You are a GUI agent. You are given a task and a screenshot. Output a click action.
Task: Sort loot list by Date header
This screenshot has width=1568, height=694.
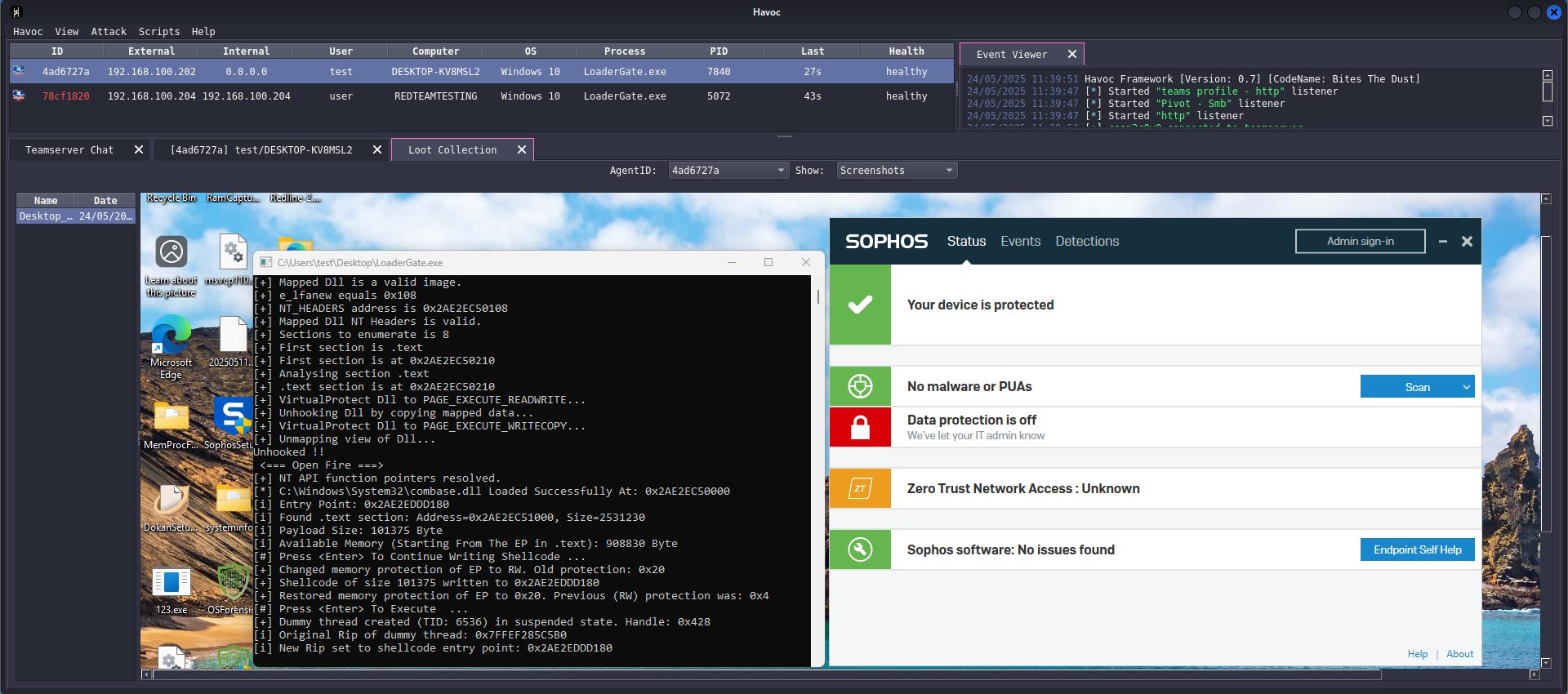tap(105, 201)
